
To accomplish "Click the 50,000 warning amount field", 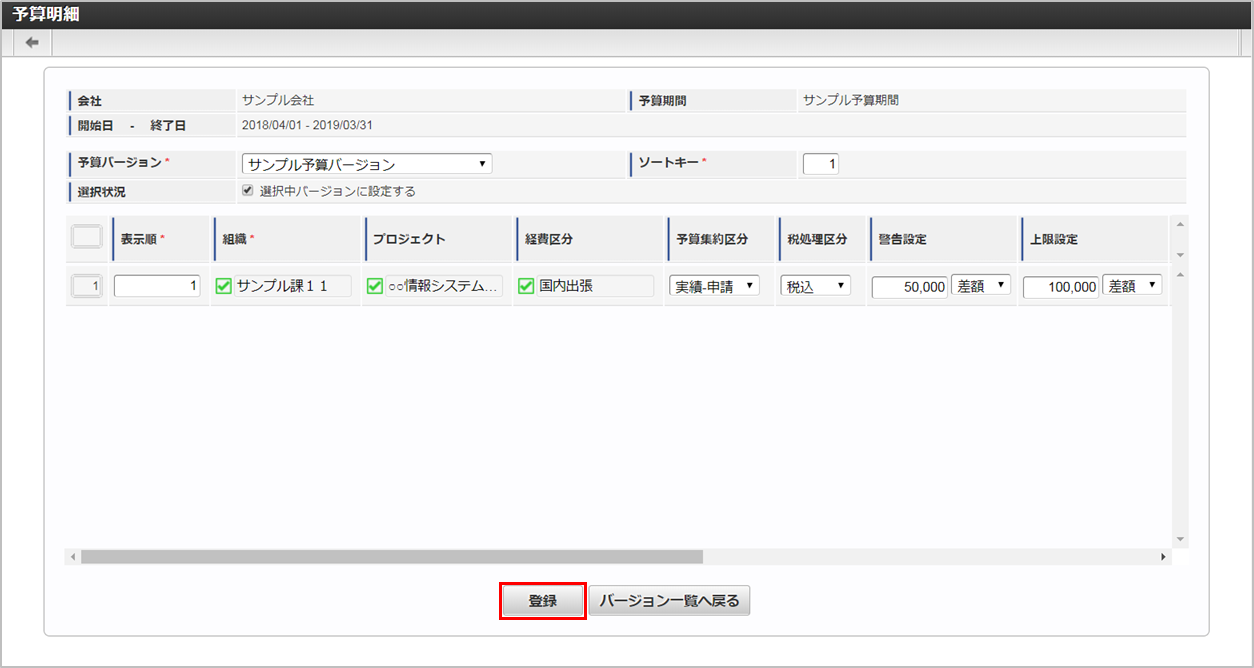I will [x=910, y=287].
